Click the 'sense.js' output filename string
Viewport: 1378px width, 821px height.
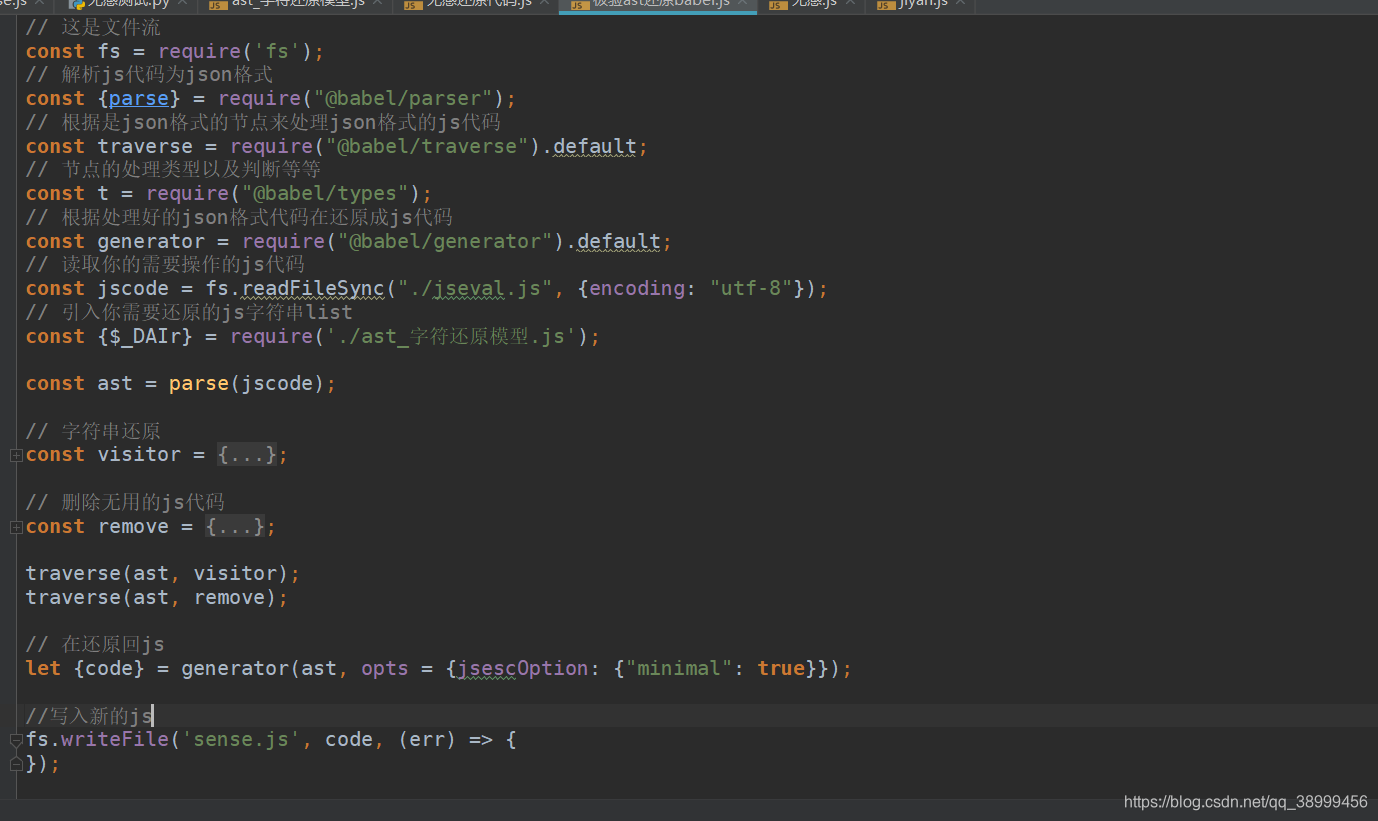241,740
